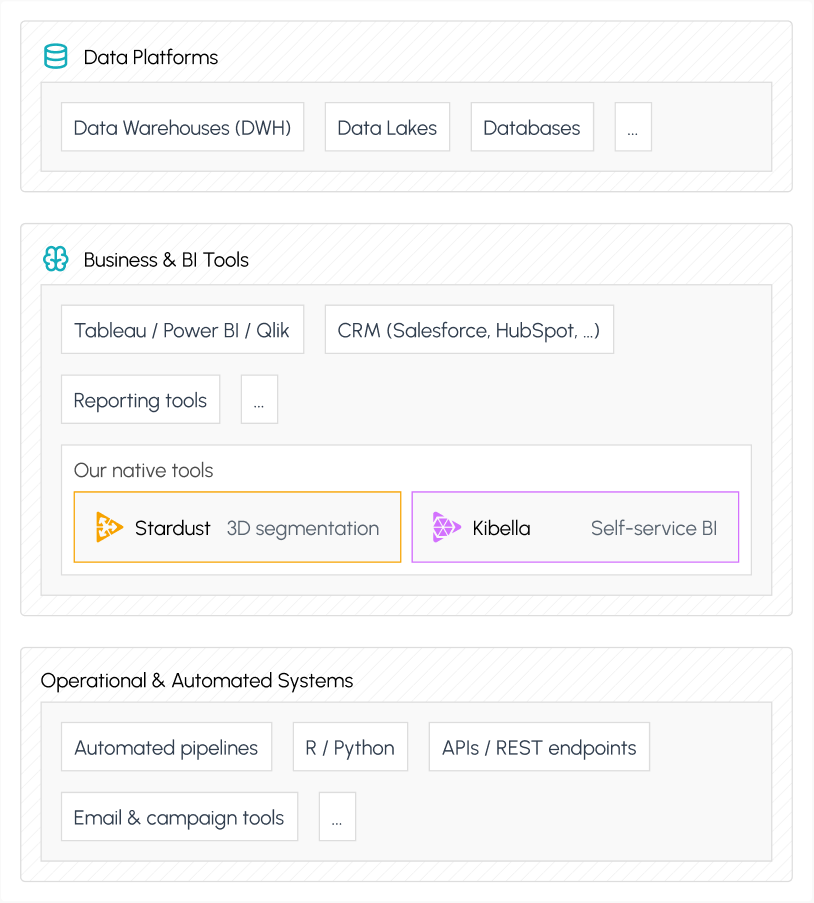814x903 pixels.
Task: Click the Data Platforms database icon
Action: [x=56, y=56]
